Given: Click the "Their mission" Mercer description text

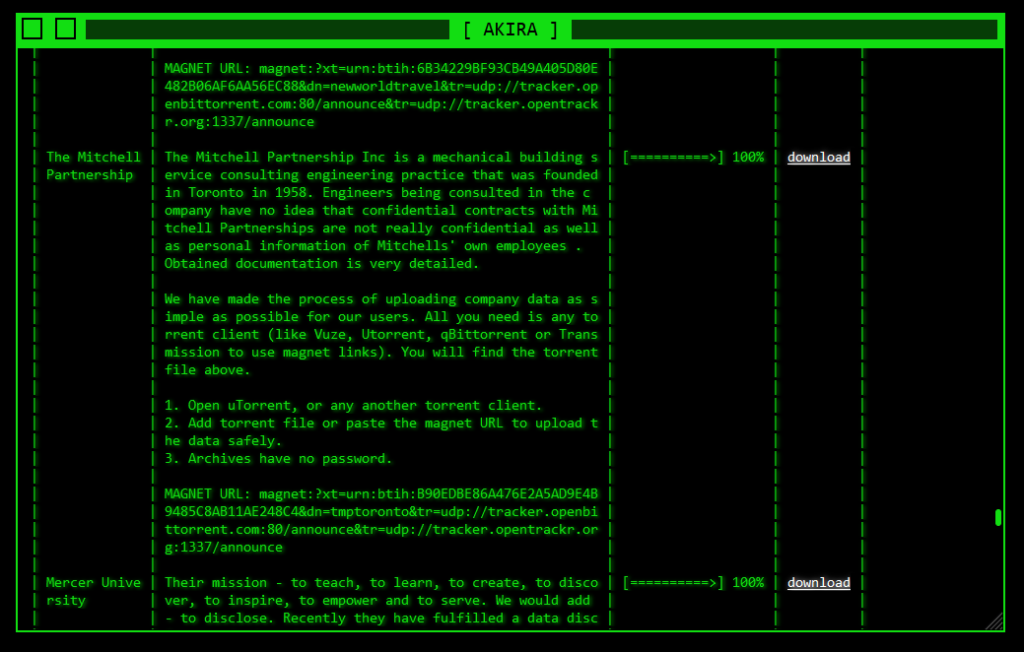Looking at the screenshot, I should 381,600.
